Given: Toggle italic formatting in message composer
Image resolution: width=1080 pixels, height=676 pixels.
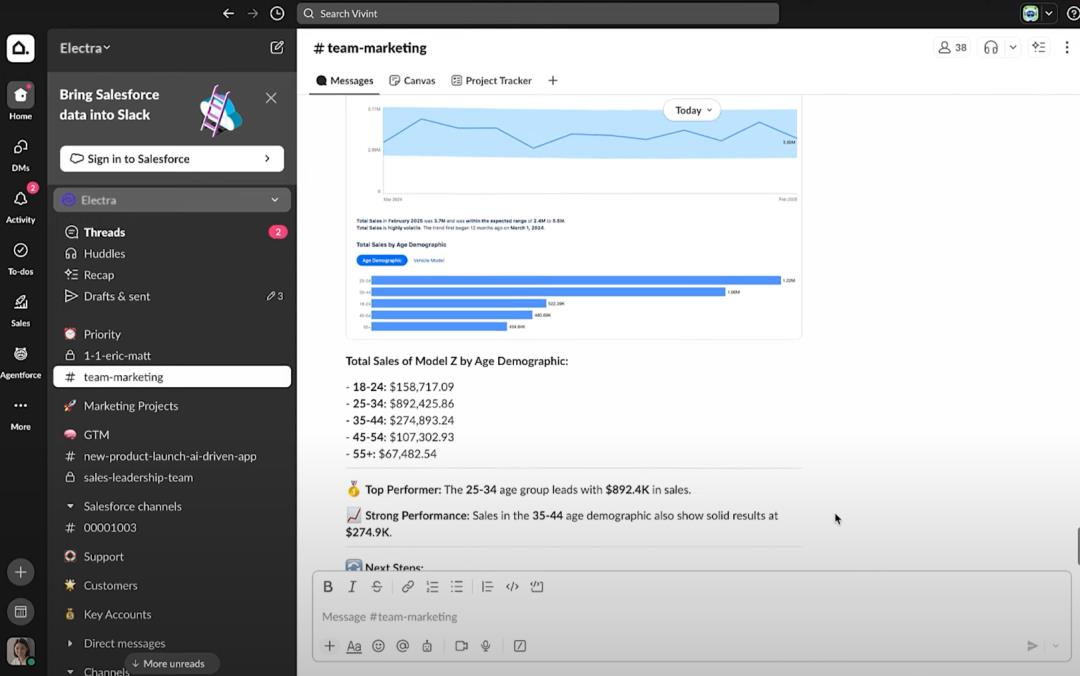Looking at the screenshot, I should click(x=352, y=587).
